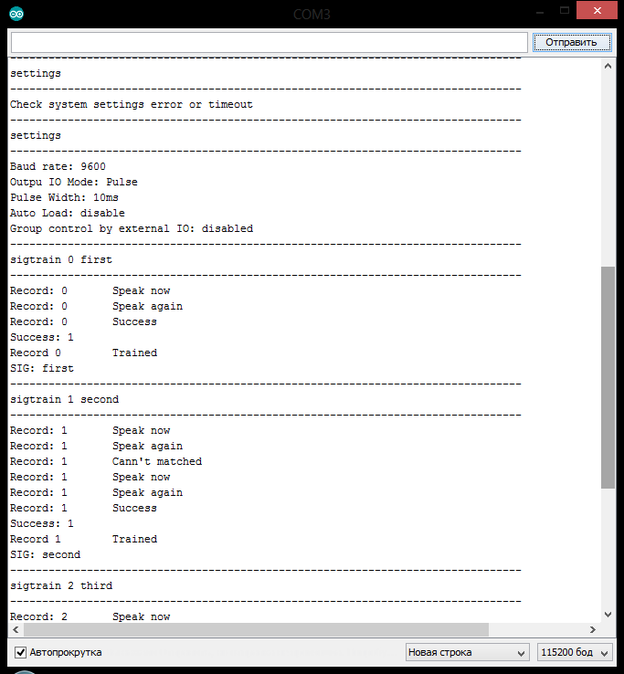
Task: Click the vertical scrollbar down arrow
Action: 608,615
